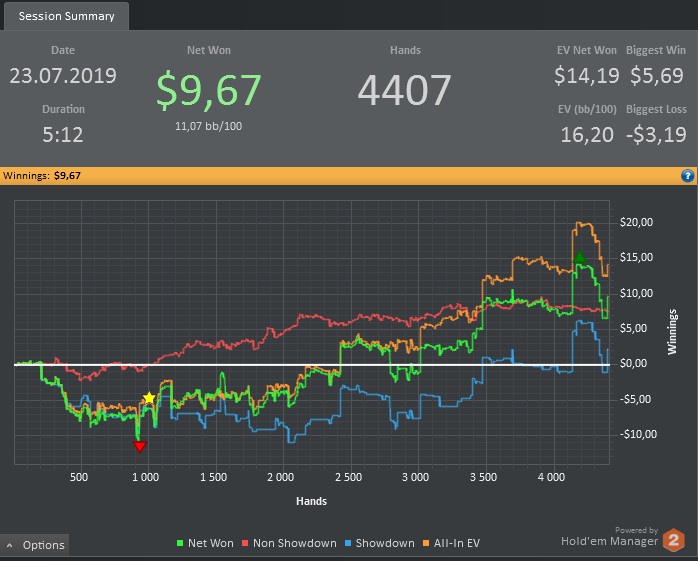The width and height of the screenshot is (698, 561).
Task: Click the Biggest Loss header label
Action: [x=656, y=110]
